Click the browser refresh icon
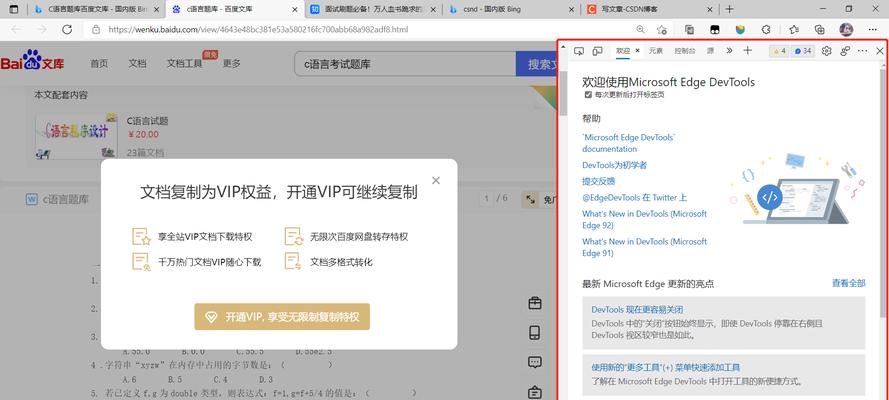The image size is (889, 400). coord(67,29)
